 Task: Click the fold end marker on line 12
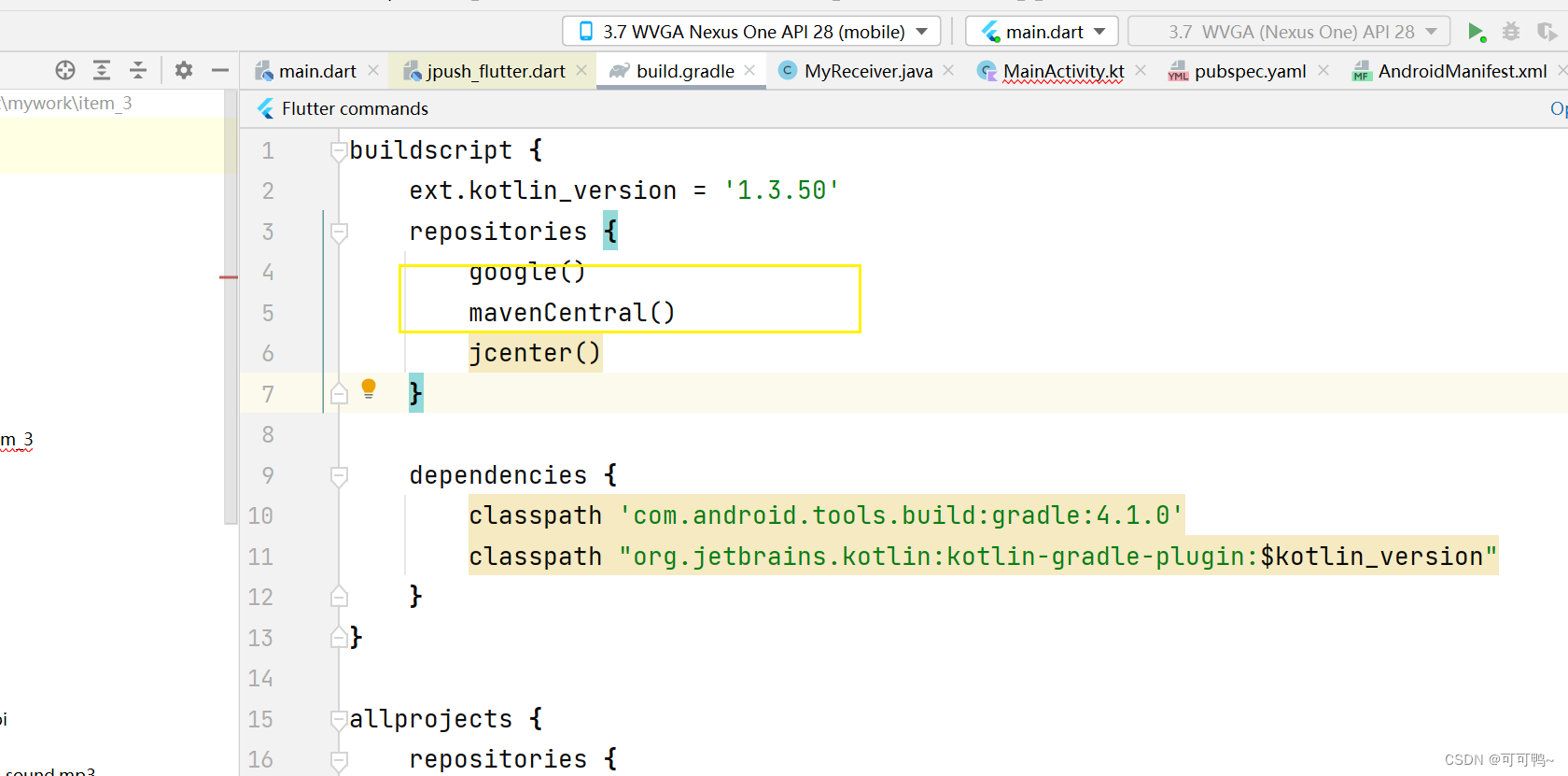339,597
